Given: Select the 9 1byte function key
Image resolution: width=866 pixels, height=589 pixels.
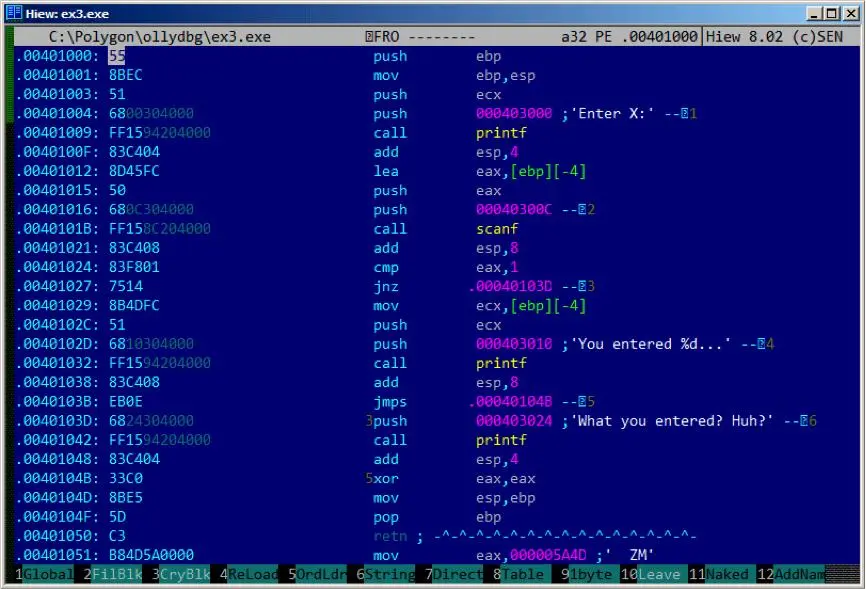Looking at the screenshot, I should pyautogui.click(x=590, y=575).
